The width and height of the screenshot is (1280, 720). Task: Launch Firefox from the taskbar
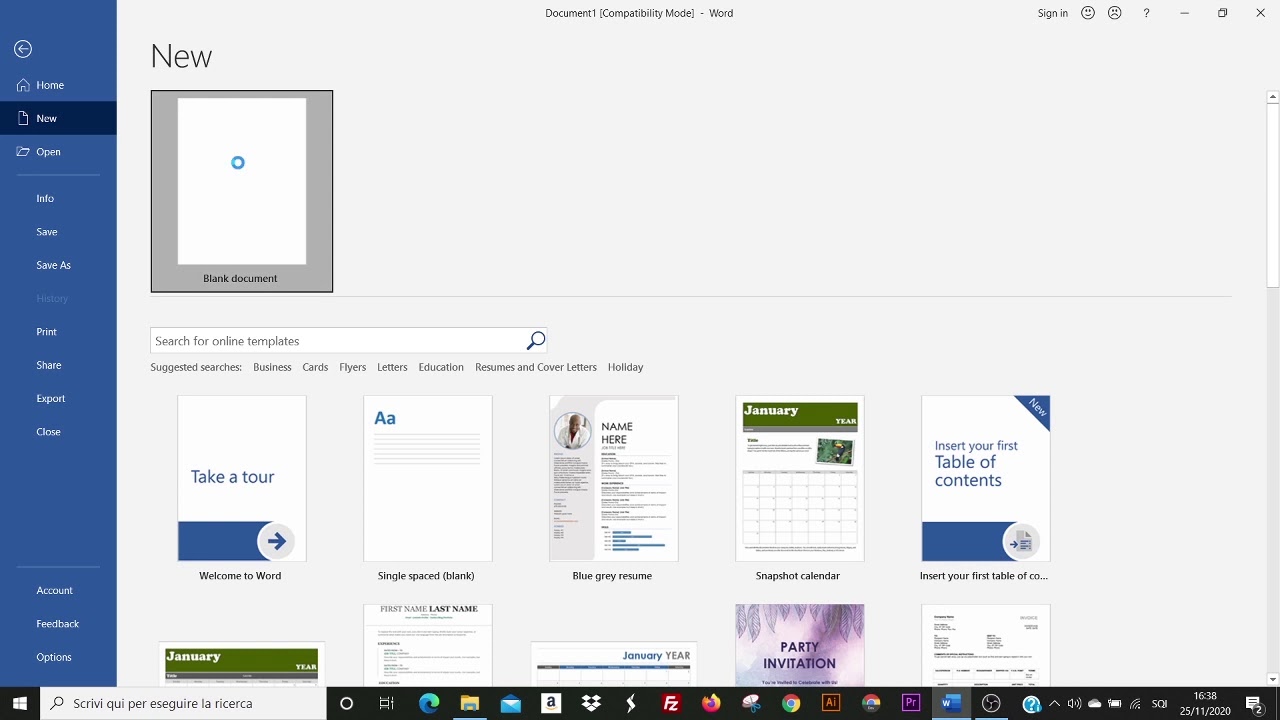coord(711,703)
